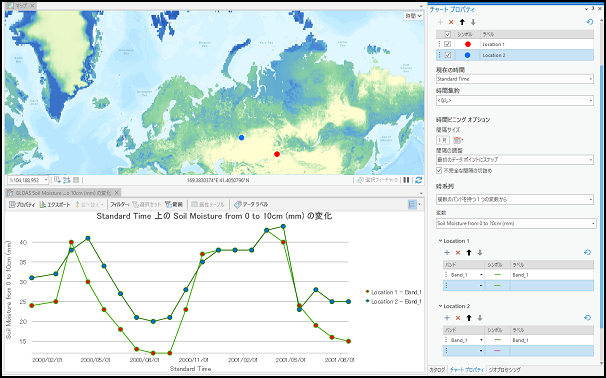This screenshot has height=378, width=606.
Task: Move series up with black arrow
Action: pyautogui.click(x=462, y=22)
